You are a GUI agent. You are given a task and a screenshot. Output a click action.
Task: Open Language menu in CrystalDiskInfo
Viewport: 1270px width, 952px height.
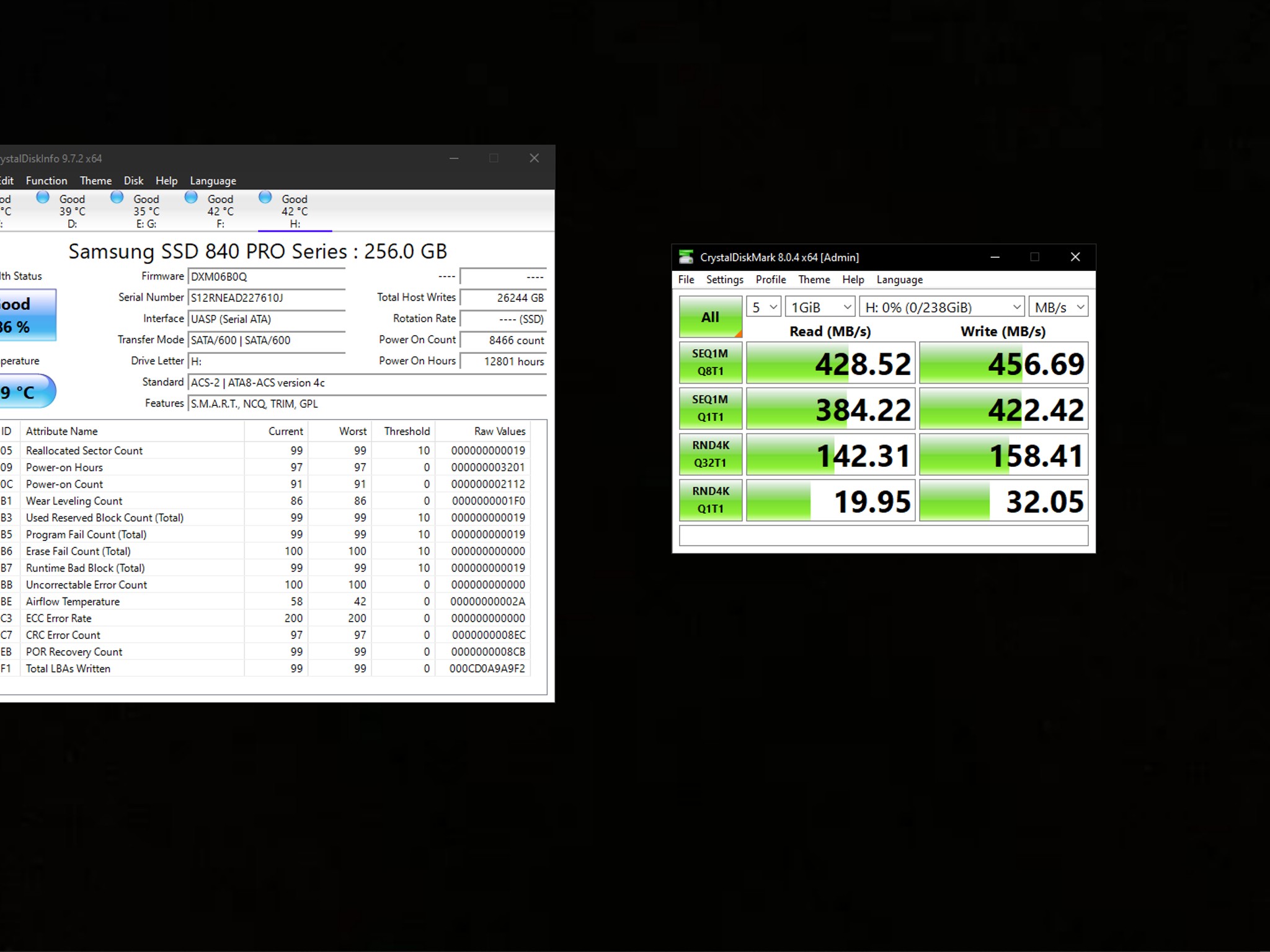tap(213, 180)
